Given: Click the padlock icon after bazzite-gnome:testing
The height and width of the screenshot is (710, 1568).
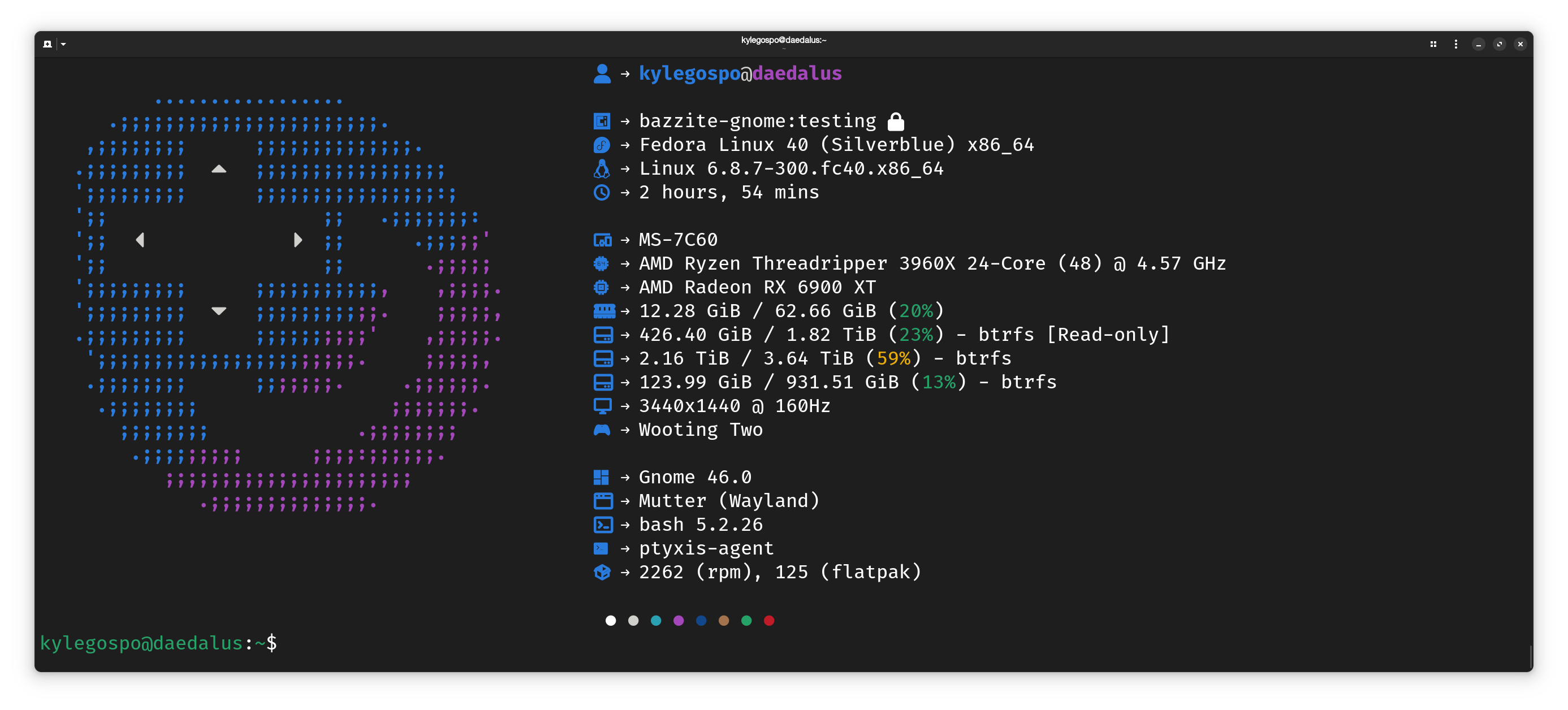Looking at the screenshot, I should [x=895, y=122].
